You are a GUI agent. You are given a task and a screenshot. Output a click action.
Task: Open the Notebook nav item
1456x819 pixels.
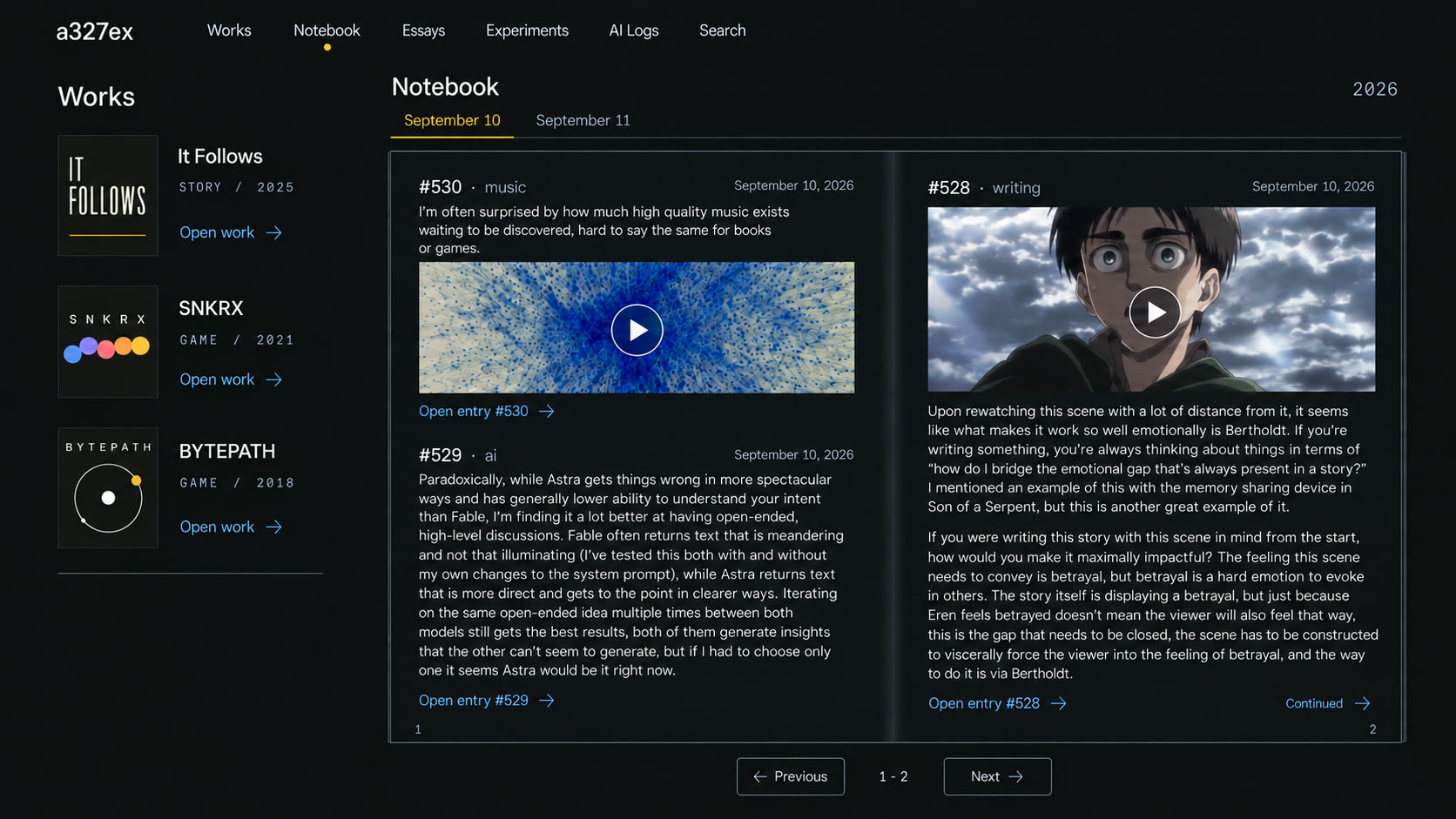pos(327,30)
